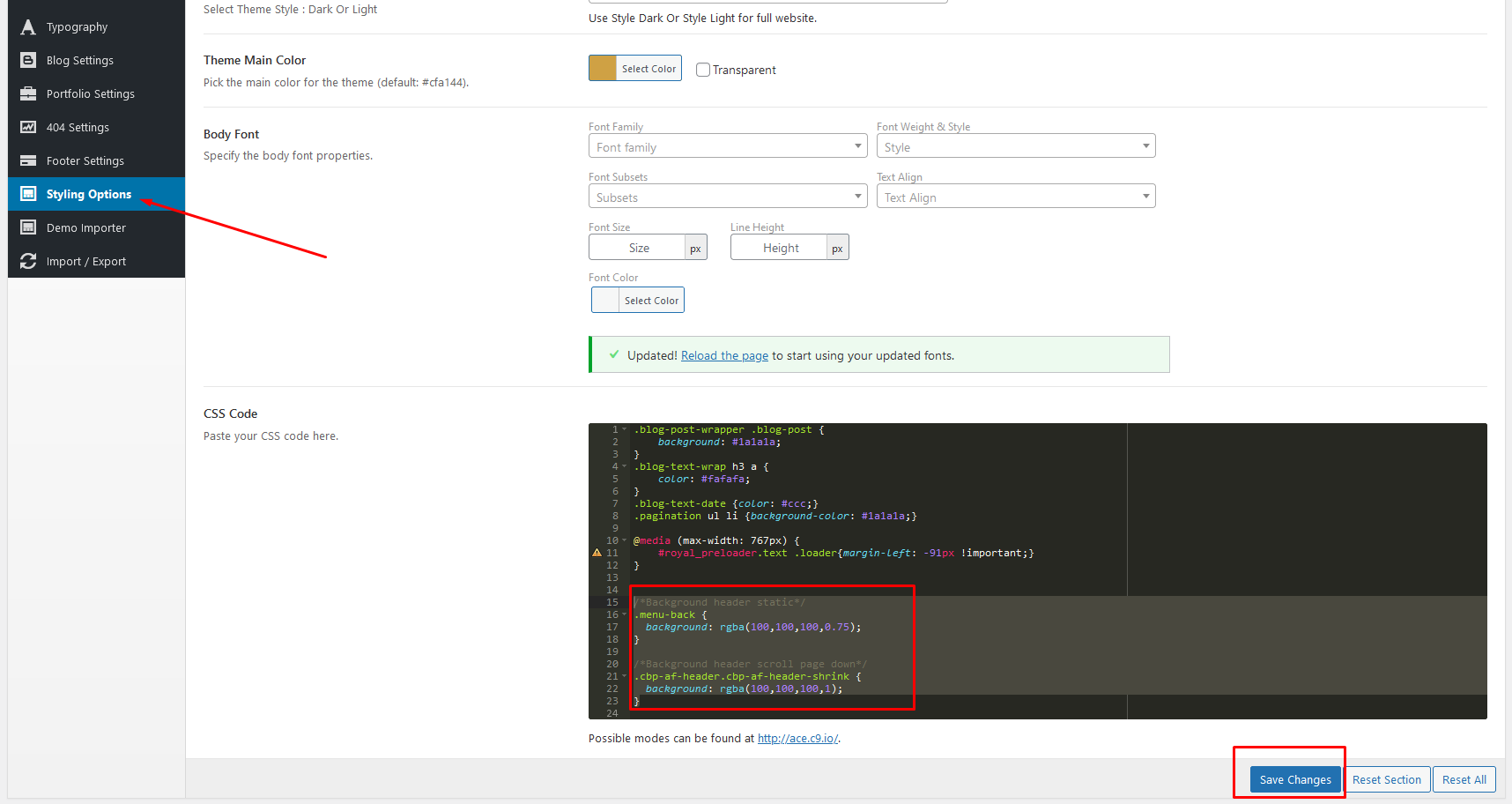The width and height of the screenshot is (1512, 804).
Task: Select the Styling Options menu item
Action: (96, 194)
